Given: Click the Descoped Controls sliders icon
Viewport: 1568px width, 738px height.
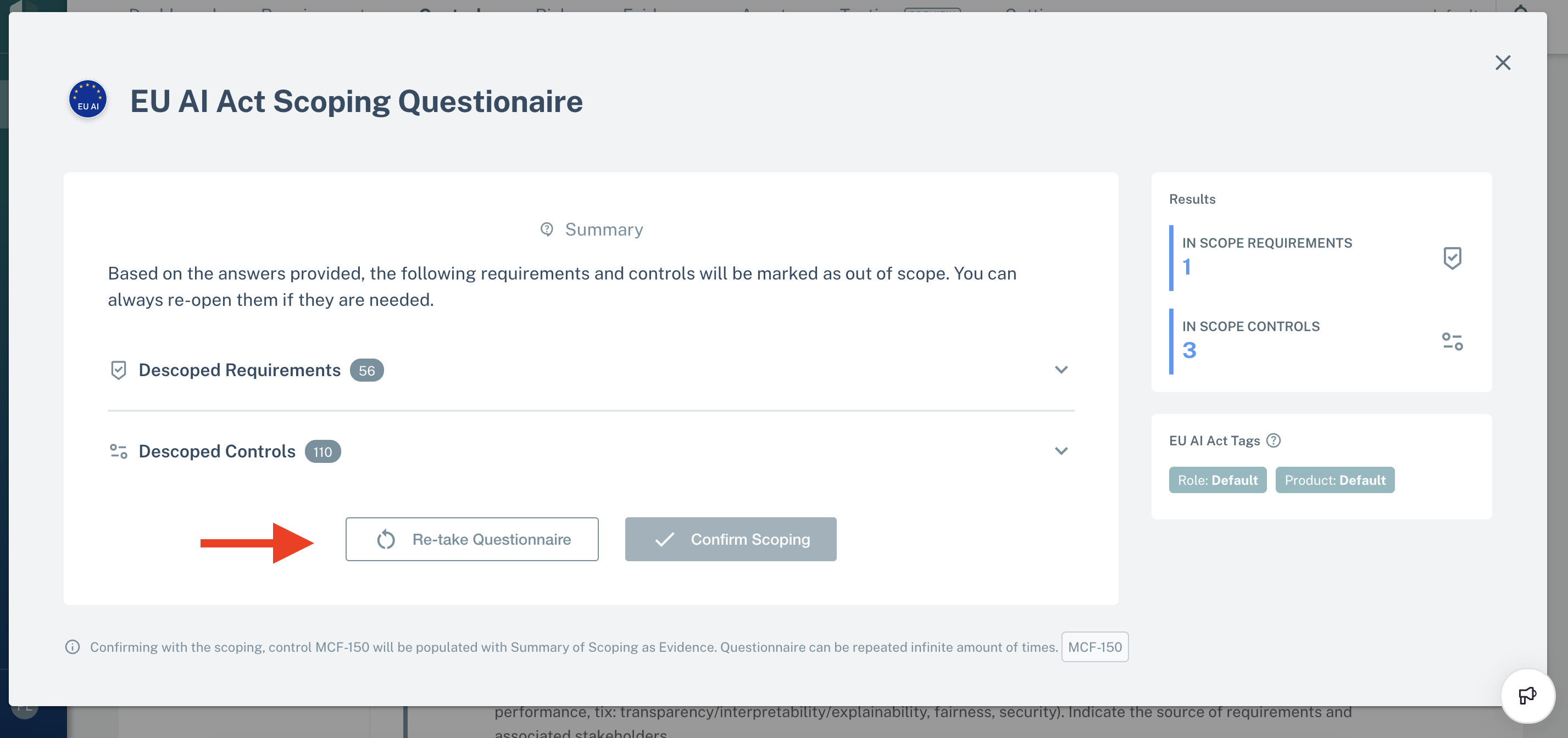Looking at the screenshot, I should click(x=119, y=451).
